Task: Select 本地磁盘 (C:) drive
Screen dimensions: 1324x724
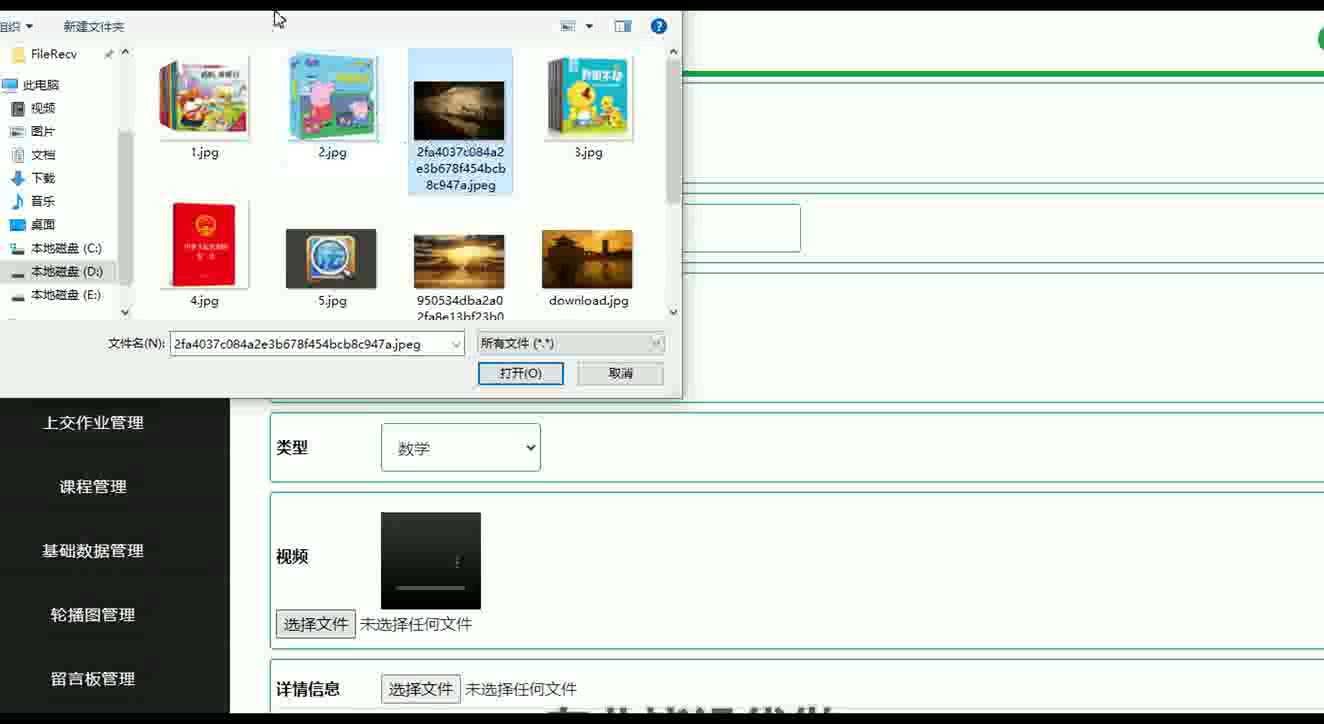Action: pyautogui.click(x=66, y=248)
